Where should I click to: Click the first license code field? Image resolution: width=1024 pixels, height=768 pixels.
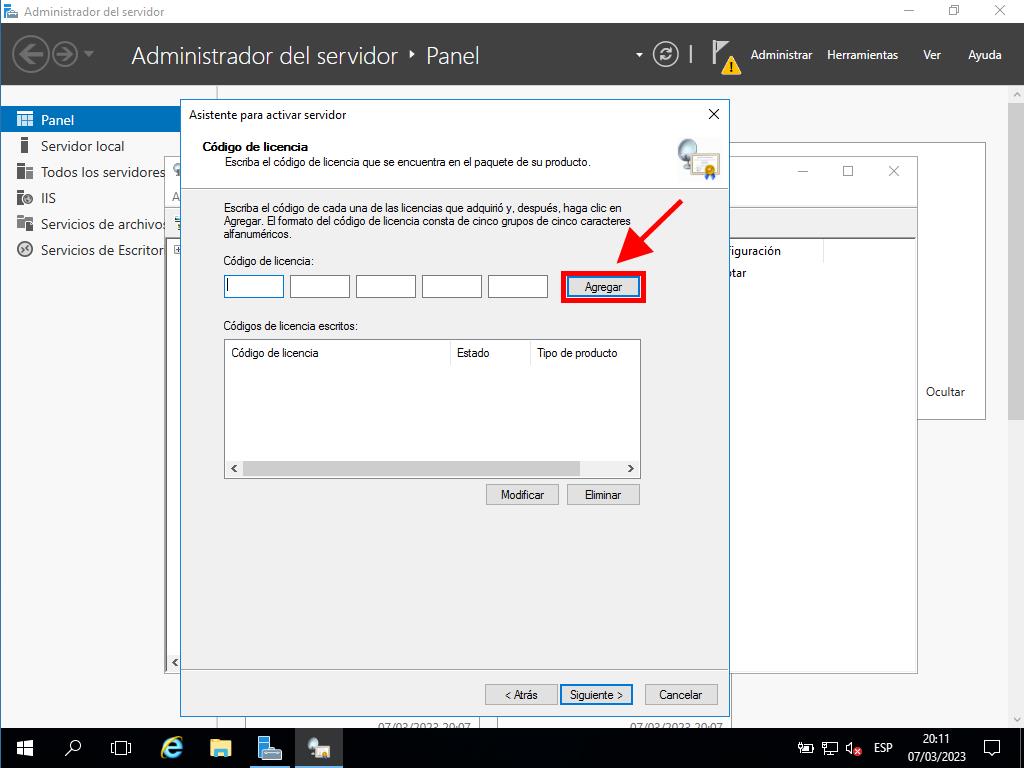[x=254, y=287]
